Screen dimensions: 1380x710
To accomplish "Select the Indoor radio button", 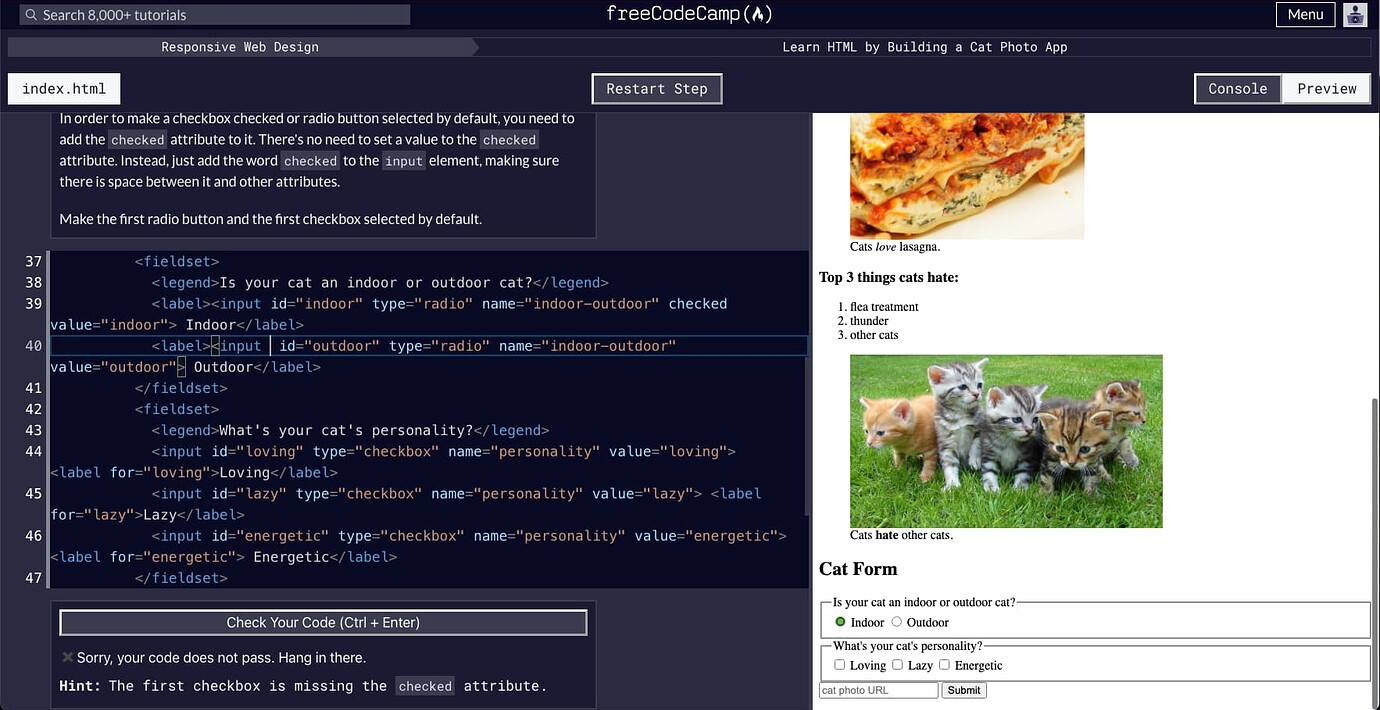I will [840, 622].
